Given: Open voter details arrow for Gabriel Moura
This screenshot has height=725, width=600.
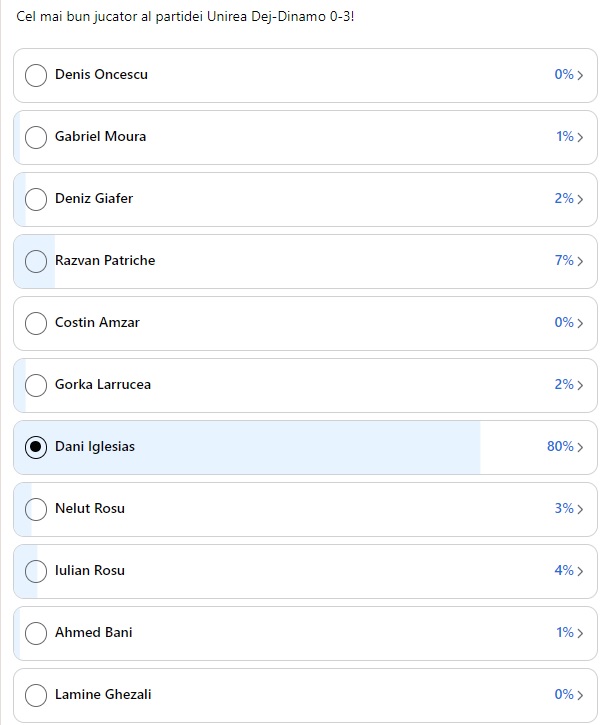Looking at the screenshot, I should 581,137.
